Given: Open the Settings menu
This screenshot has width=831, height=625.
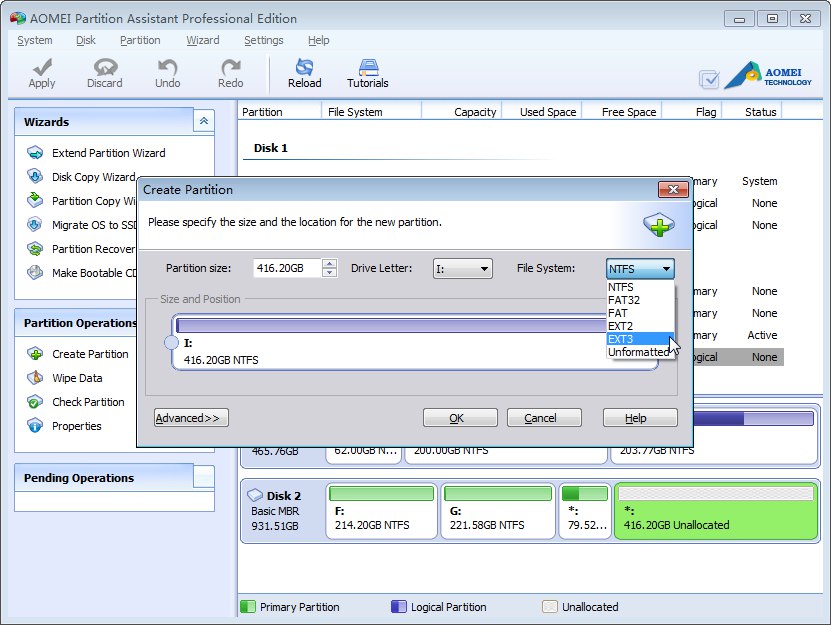Looking at the screenshot, I should pyautogui.click(x=263, y=40).
